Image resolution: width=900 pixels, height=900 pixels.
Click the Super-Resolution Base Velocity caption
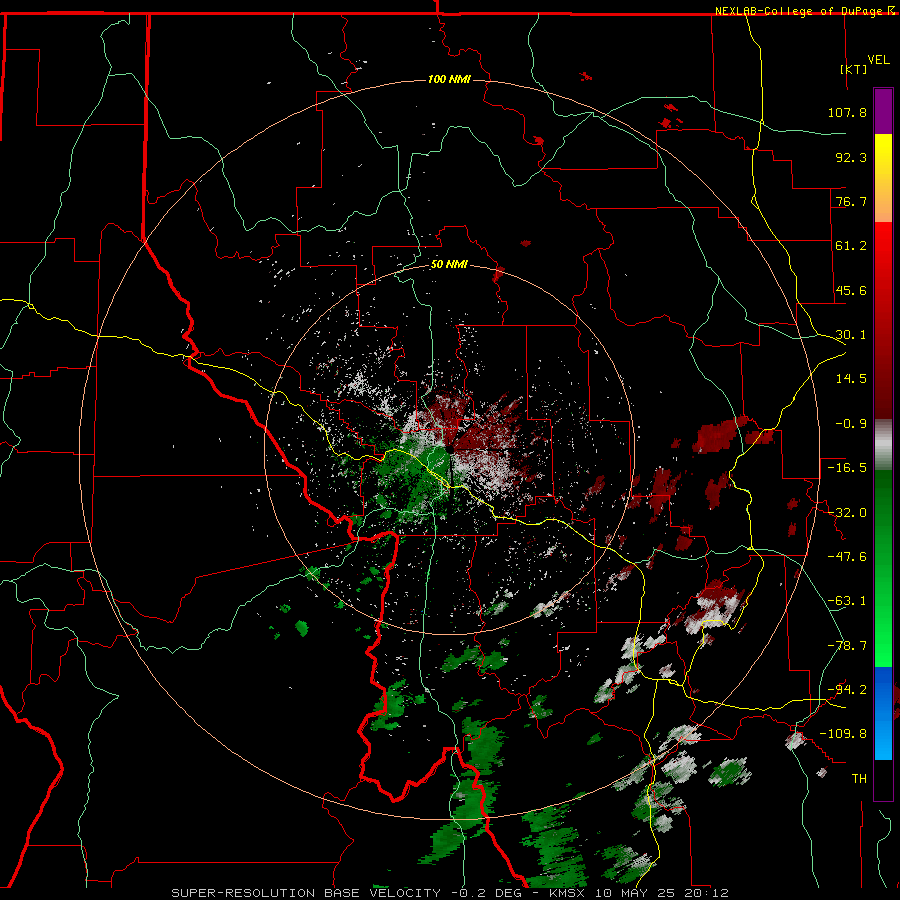(x=450, y=893)
